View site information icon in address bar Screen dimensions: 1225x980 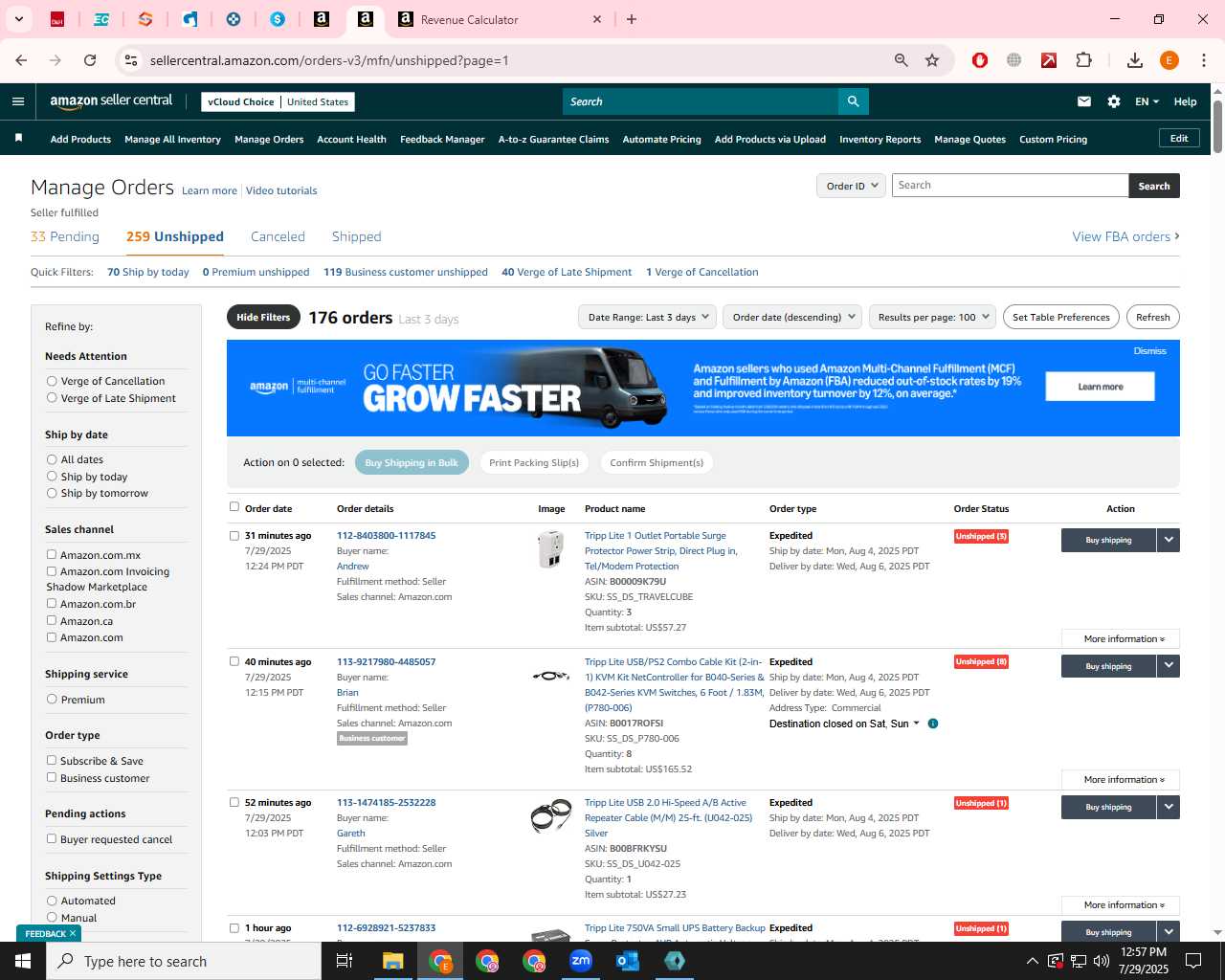[x=131, y=60]
